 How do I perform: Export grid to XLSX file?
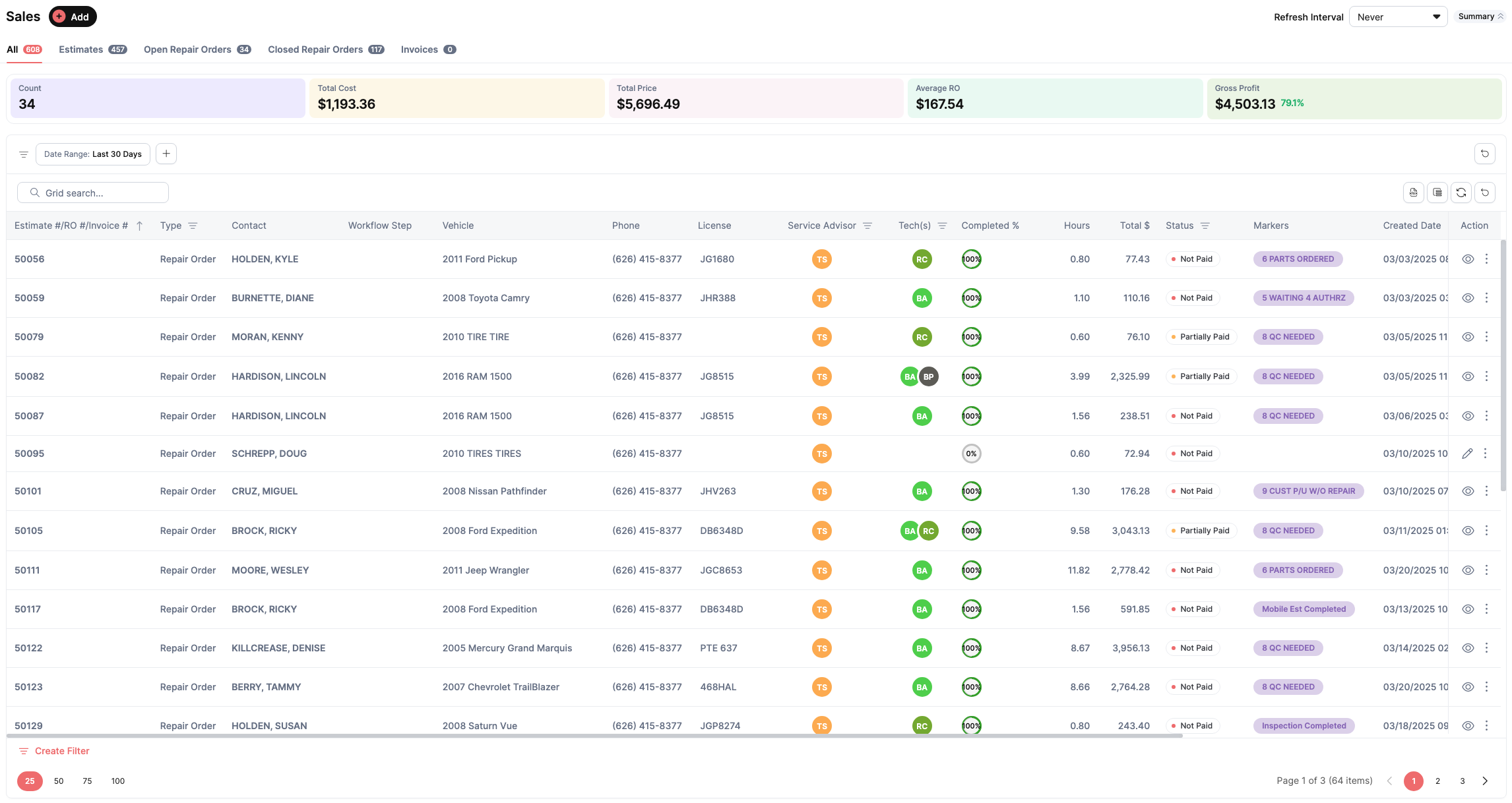click(x=1413, y=193)
